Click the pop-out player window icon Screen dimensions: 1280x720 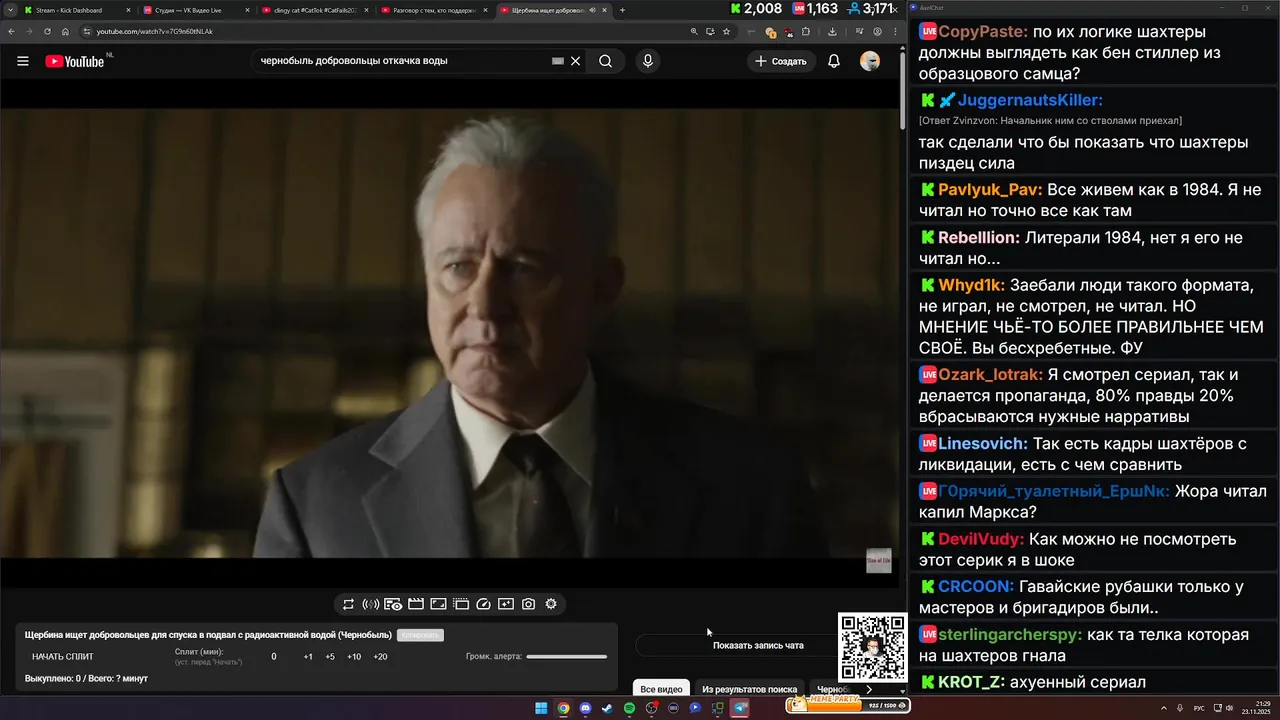click(x=461, y=604)
